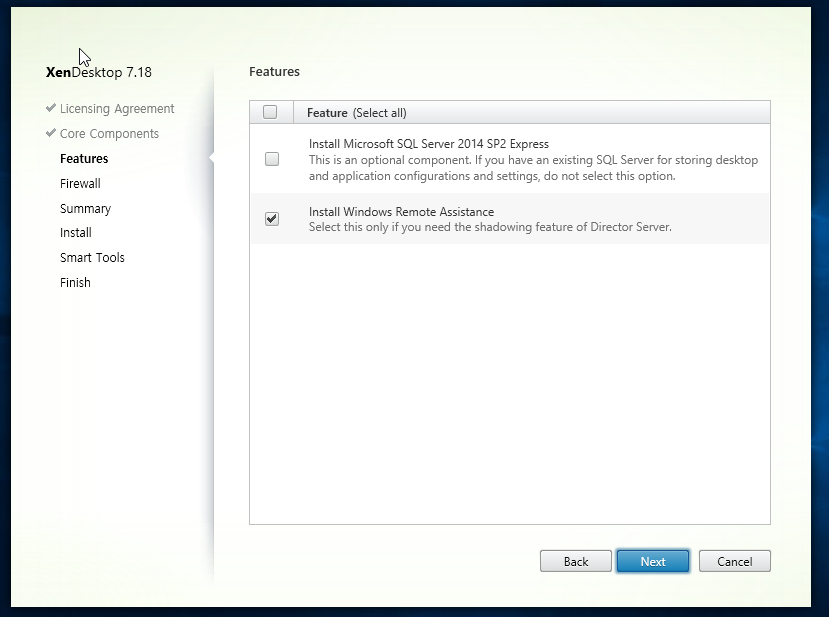Jump to the Firewall step
Image resolution: width=829 pixels, height=617 pixels.
[80, 183]
